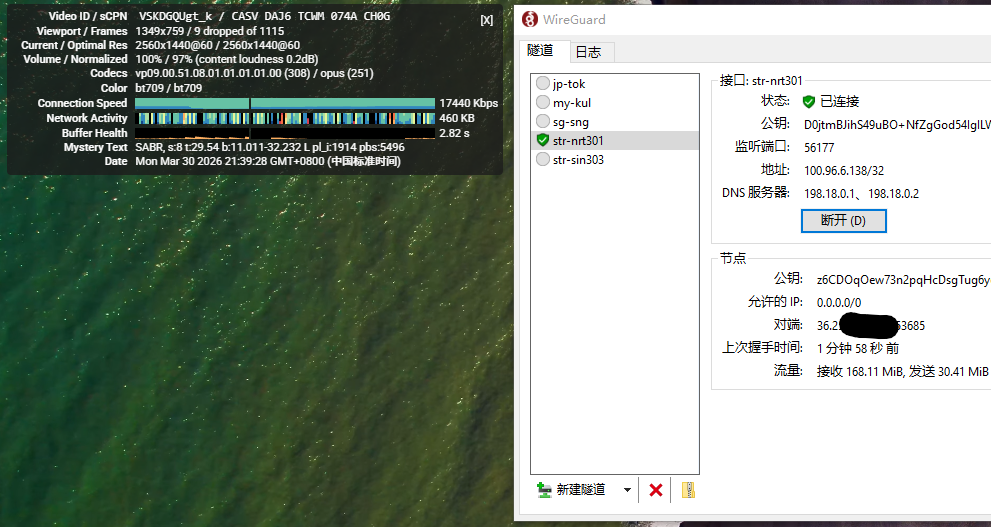This screenshot has width=991, height=527.
Task: Click the 2.82 s buffer health value
Action: (454, 133)
